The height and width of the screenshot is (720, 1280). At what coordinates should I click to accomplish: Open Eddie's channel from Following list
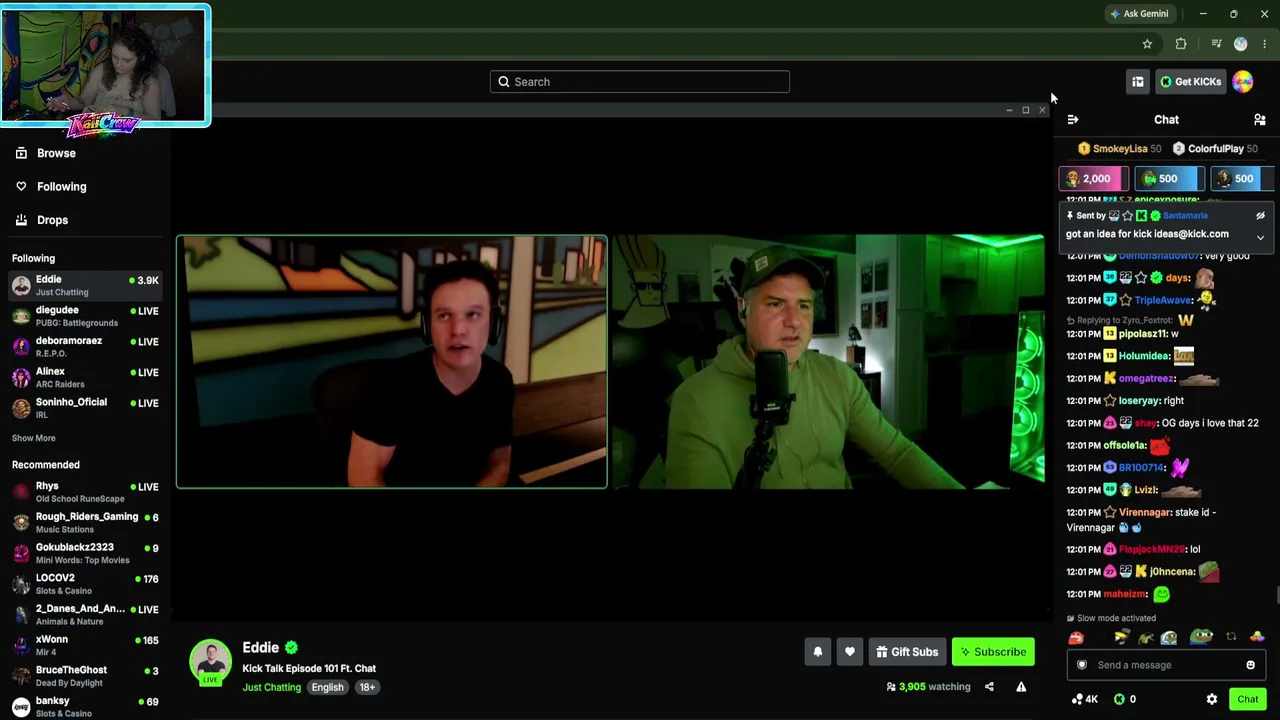tap(85, 285)
